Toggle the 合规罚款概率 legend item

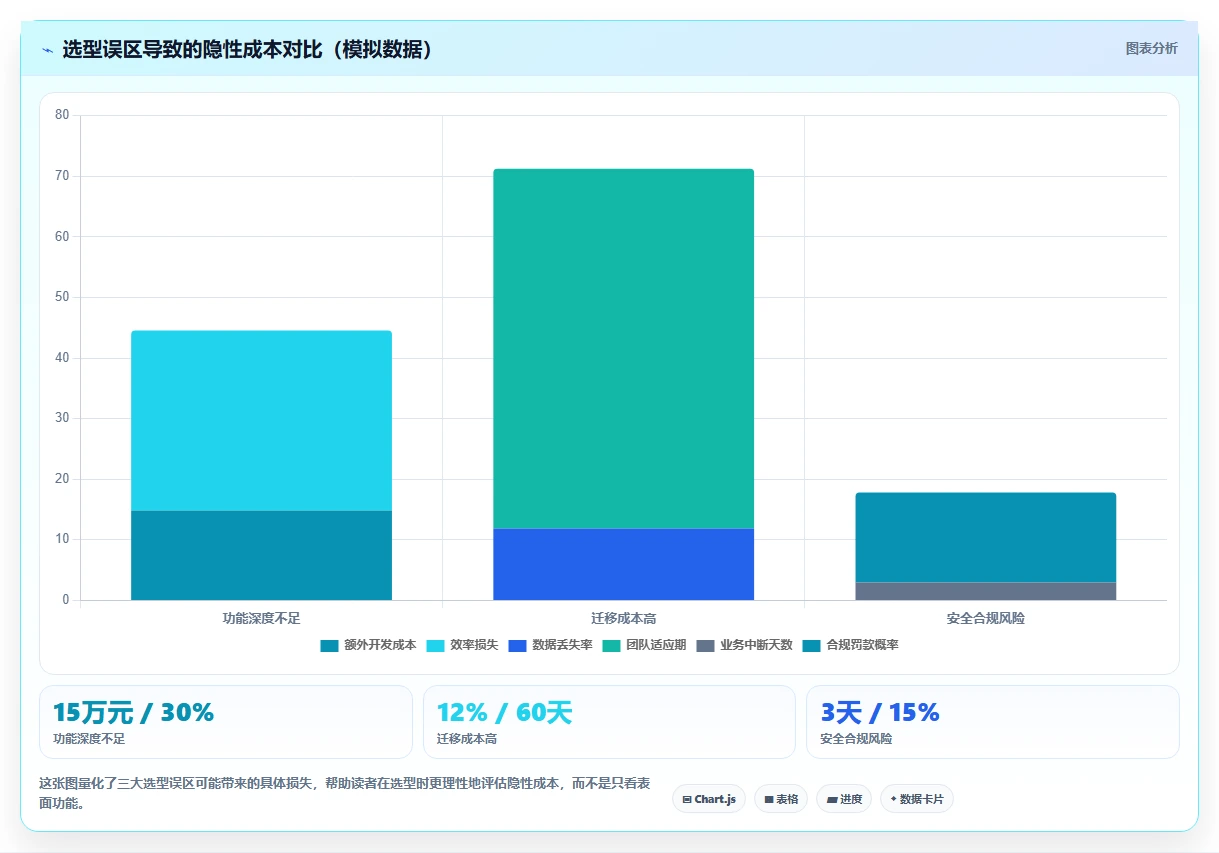[850, 645]
